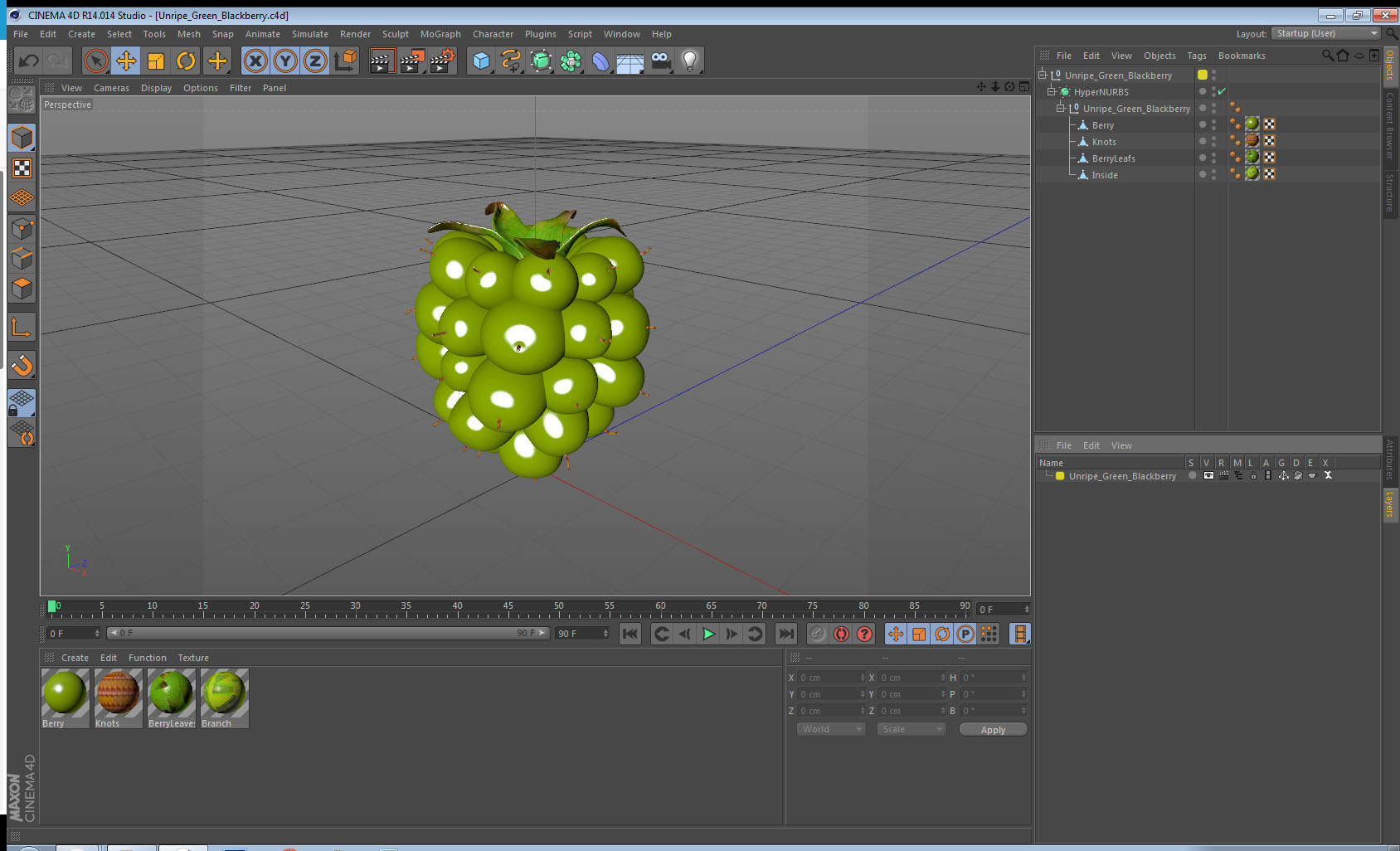Click the HyperNURBS generator icon
Screen dimensions: 1400x851
click(541, 61)
